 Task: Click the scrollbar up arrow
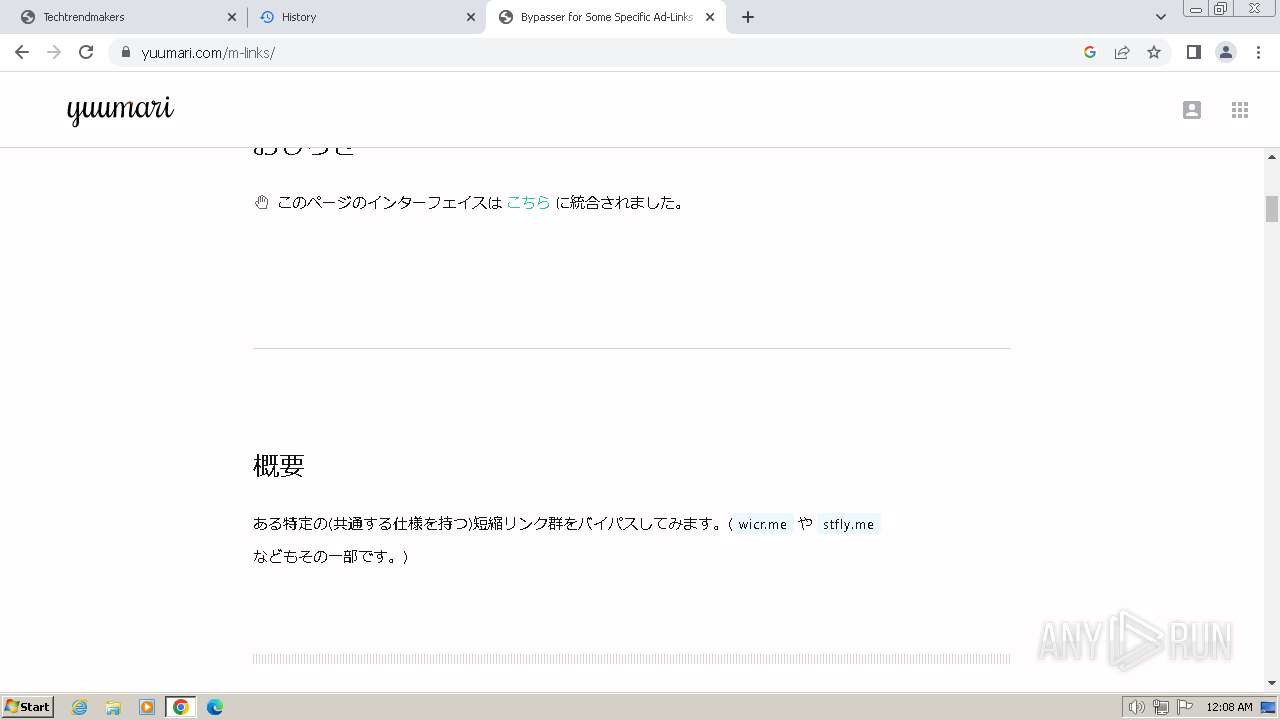point(1272,157)
